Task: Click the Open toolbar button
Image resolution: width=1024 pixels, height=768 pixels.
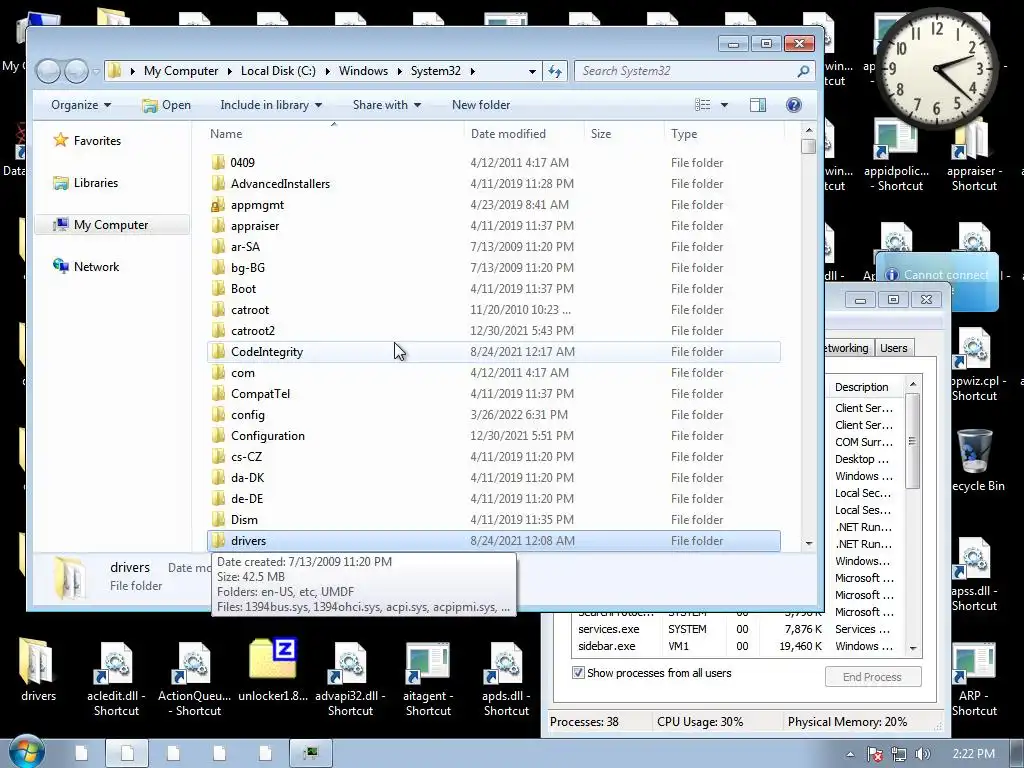Action: pyautogui.click(x=167, y=104)
